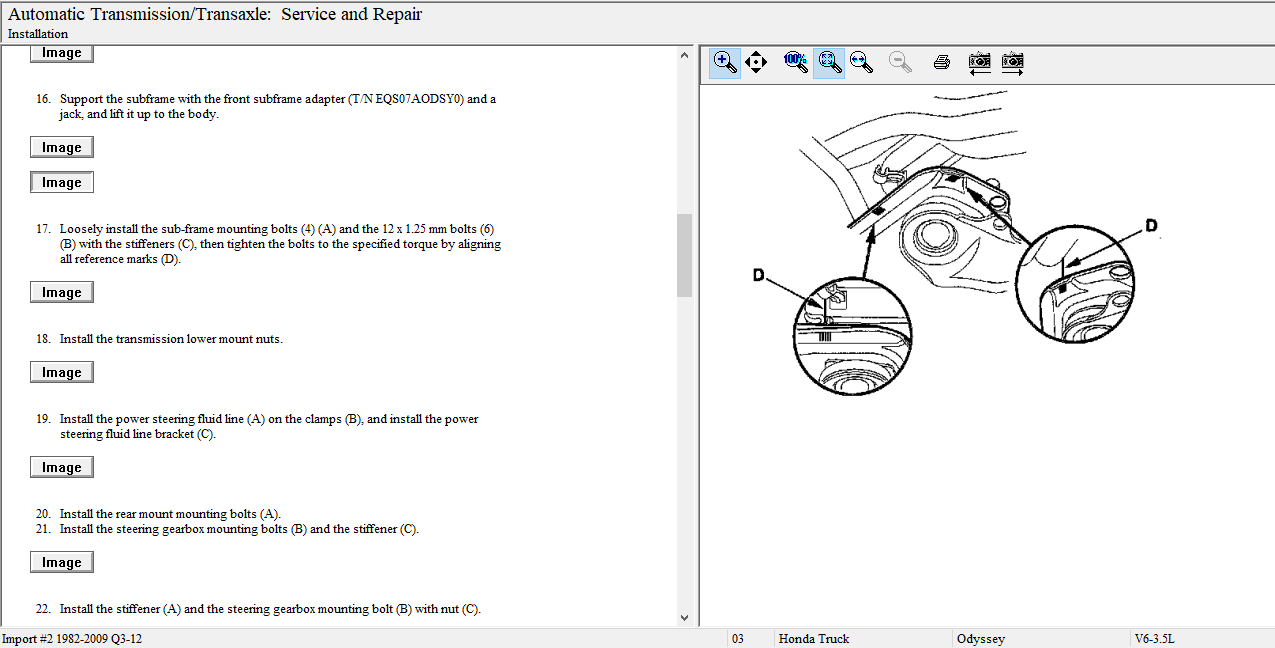Open the second Image button under step 16
Image resolution: width=1275 pixels, height=648 pixels.
pos(62,182)
